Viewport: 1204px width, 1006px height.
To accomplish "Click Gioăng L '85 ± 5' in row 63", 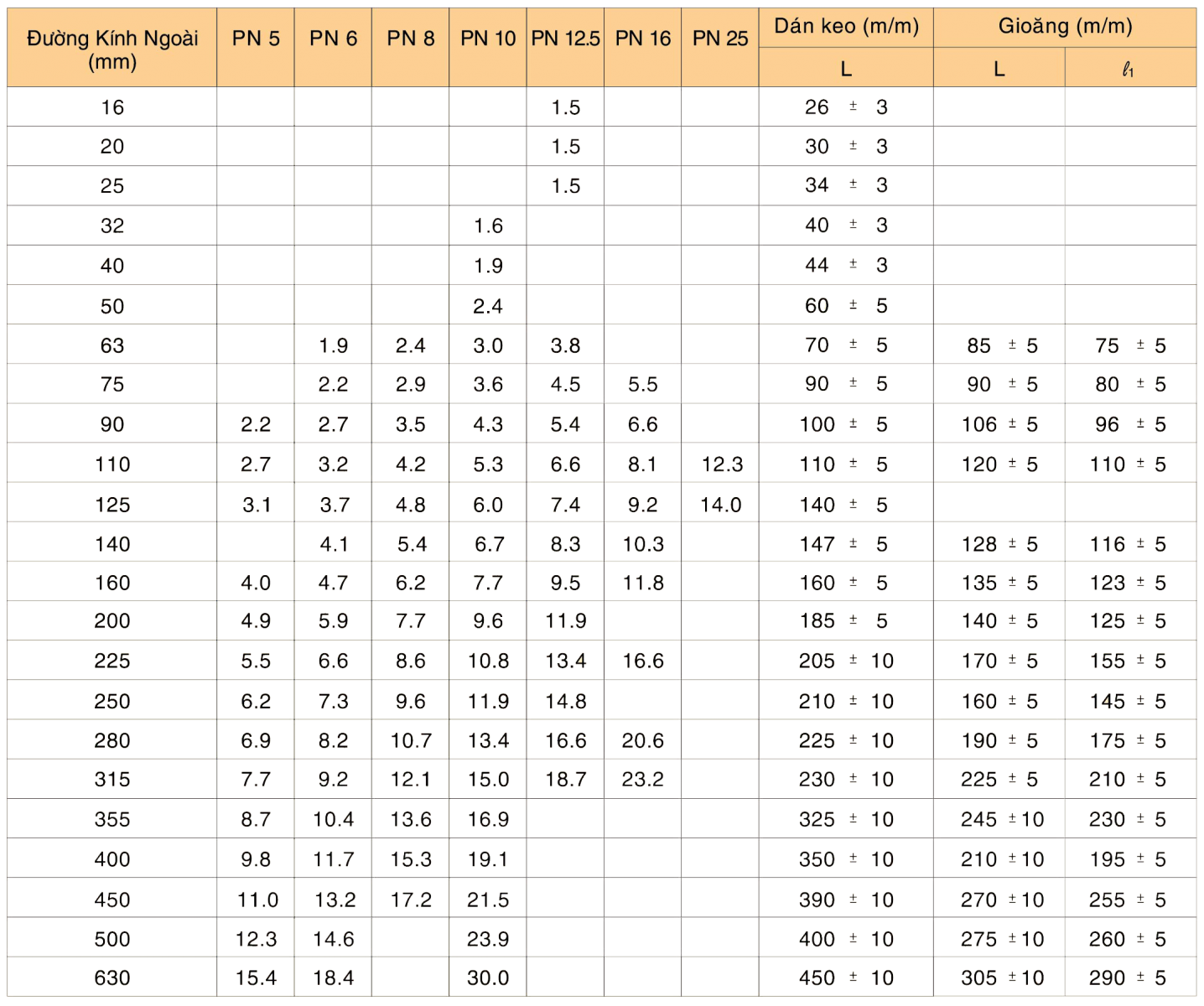I will tap(1002, 345).
